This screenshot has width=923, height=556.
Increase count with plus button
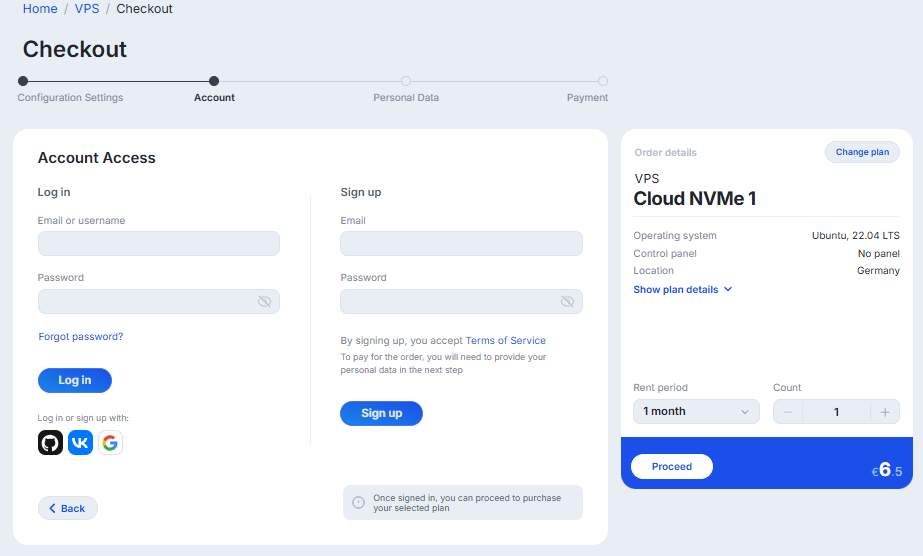click(885, 412)
